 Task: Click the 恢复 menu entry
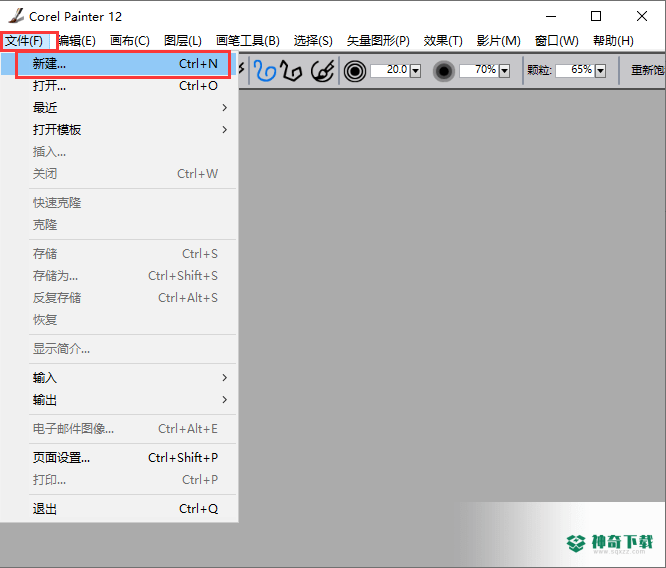pos(119,320)
